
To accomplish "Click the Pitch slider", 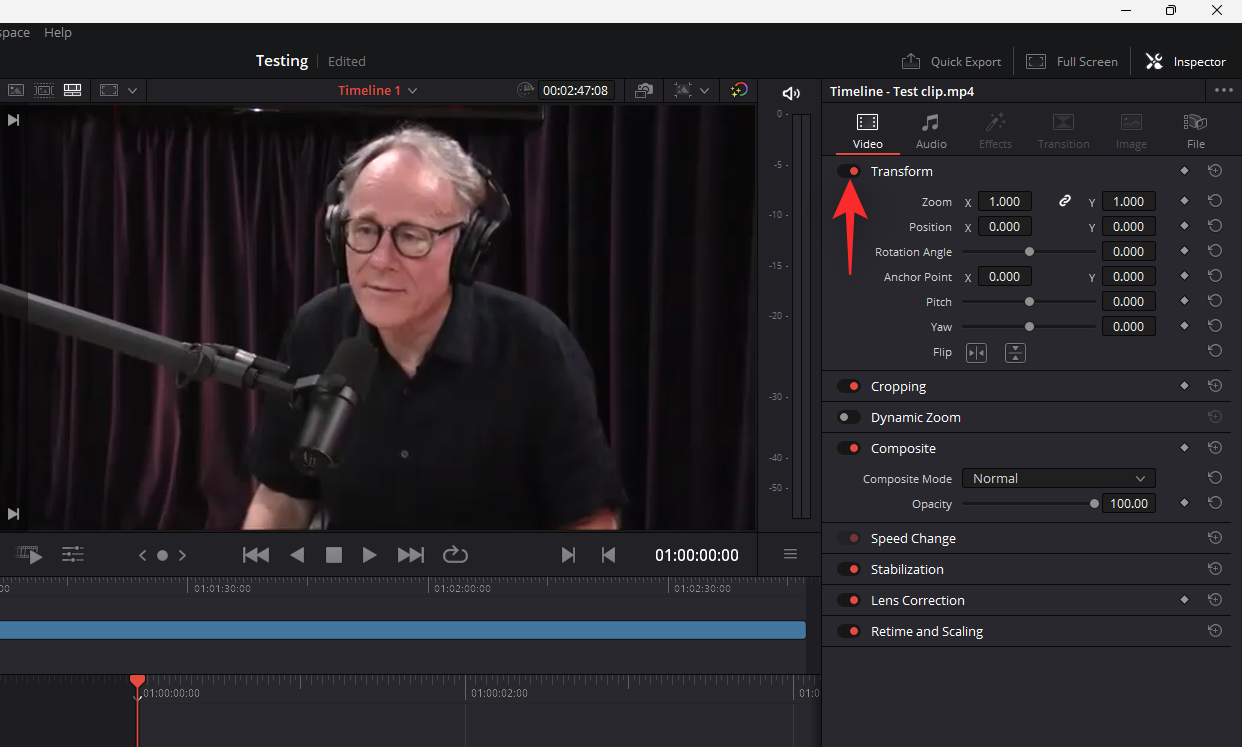I will tap(1029, 301).
